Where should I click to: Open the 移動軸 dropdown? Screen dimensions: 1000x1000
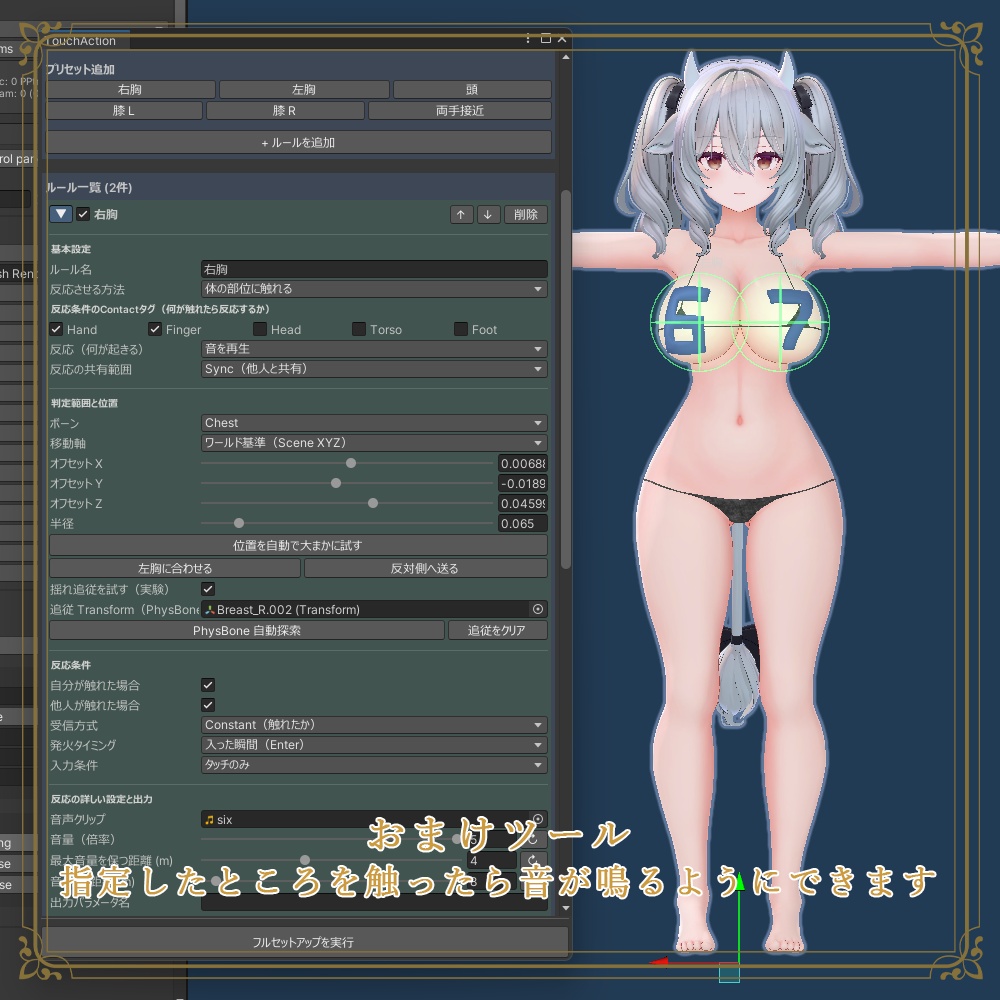374,443
